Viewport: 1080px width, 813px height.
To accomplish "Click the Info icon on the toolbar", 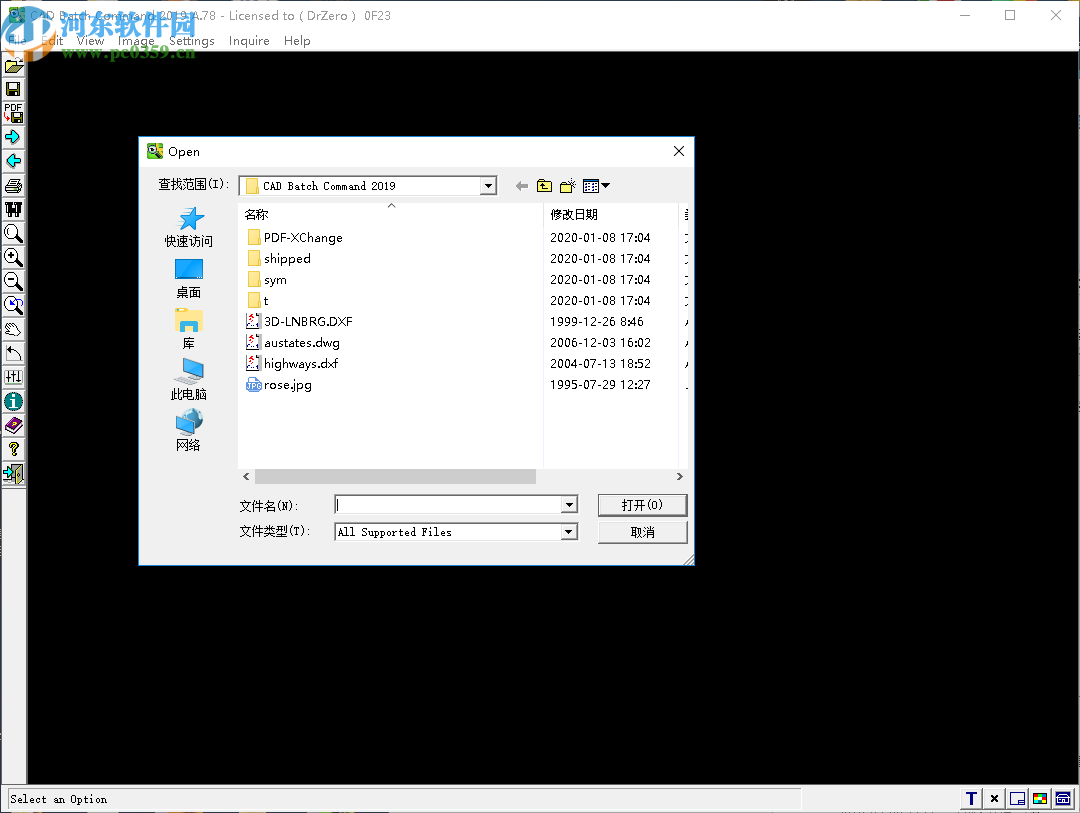I will click(13, 401).
